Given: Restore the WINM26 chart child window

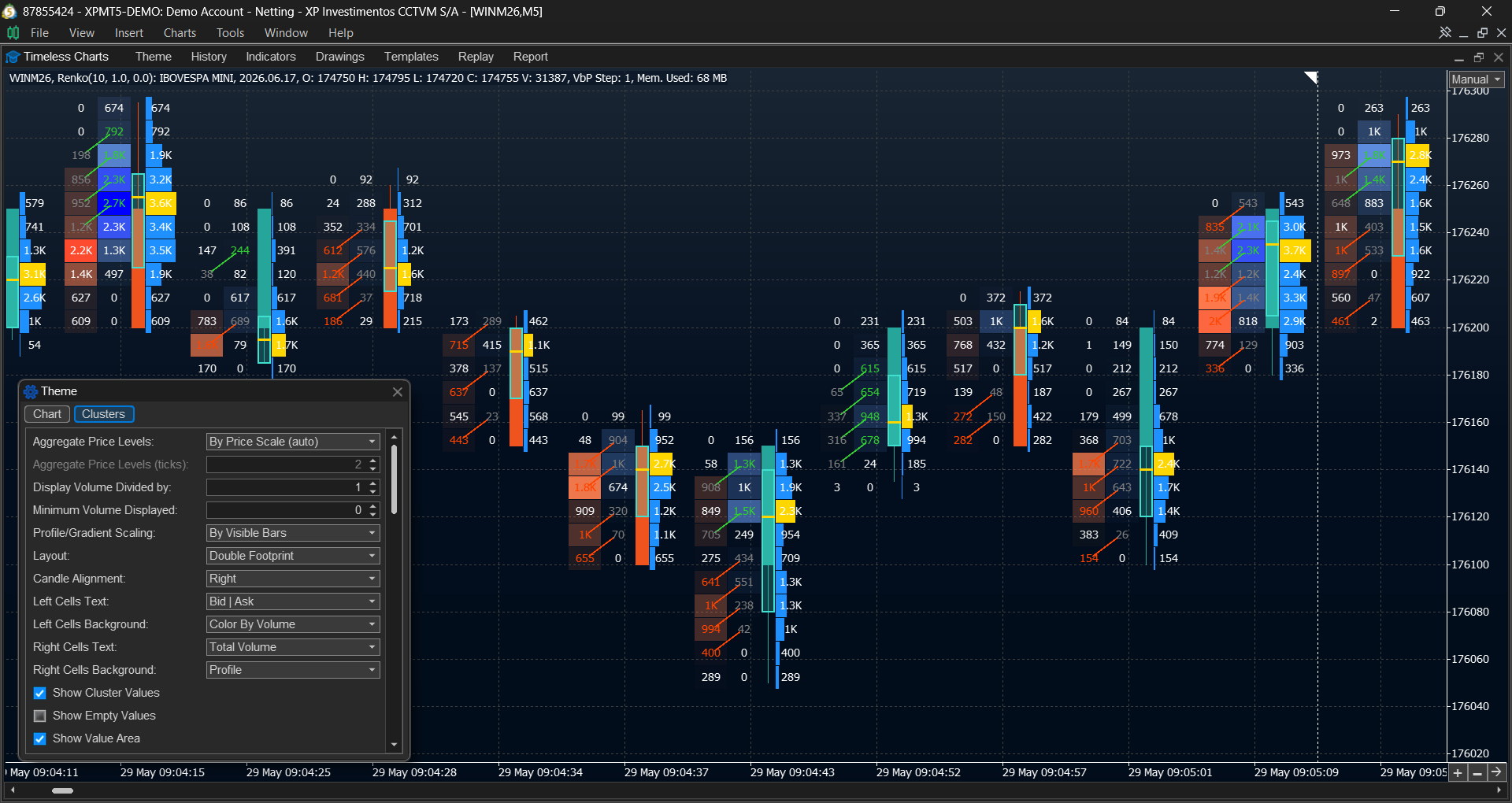Looking at the screenshot, I should click(1483, 33).
